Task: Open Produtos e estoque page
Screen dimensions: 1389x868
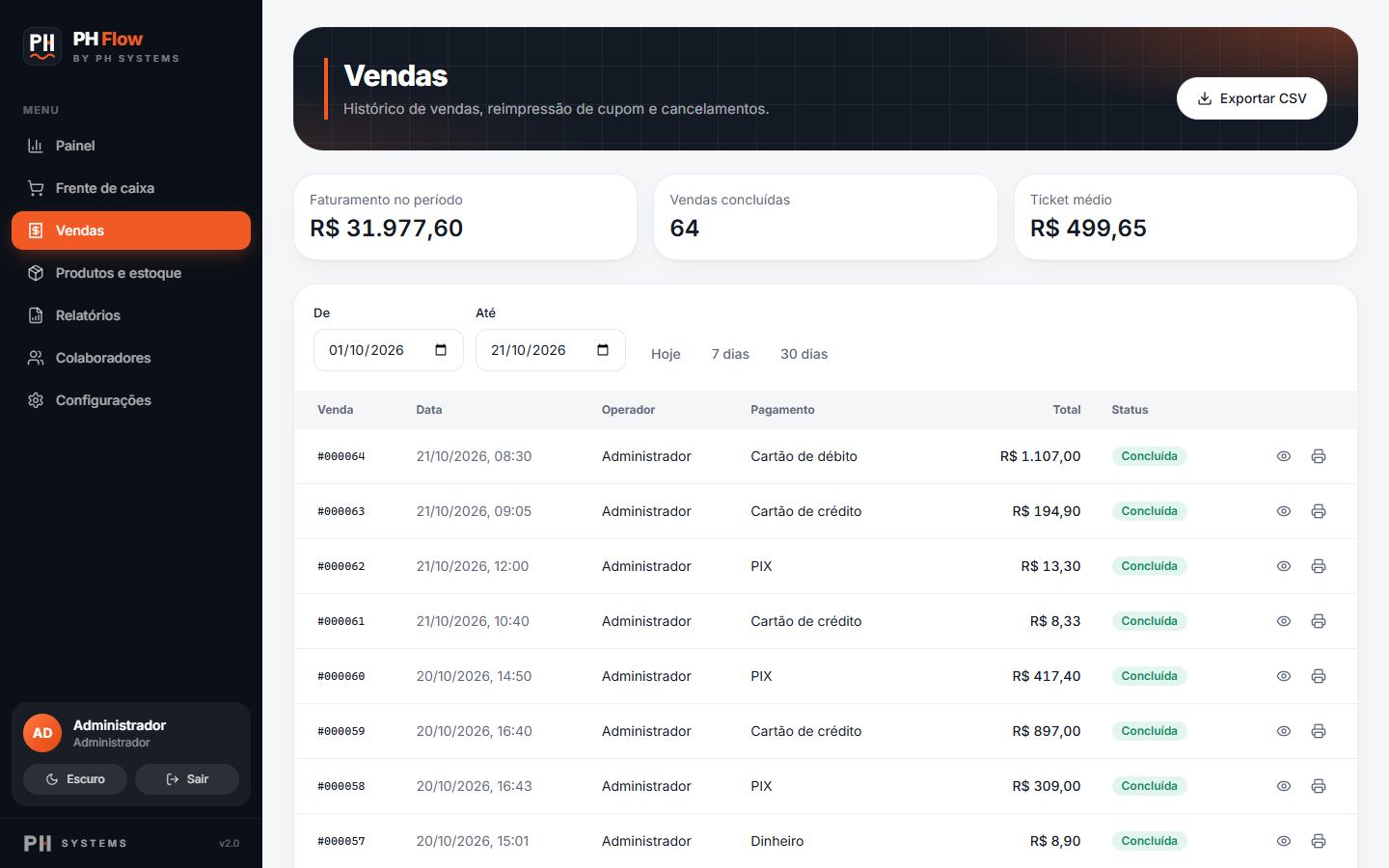Action: click(131, 273)
